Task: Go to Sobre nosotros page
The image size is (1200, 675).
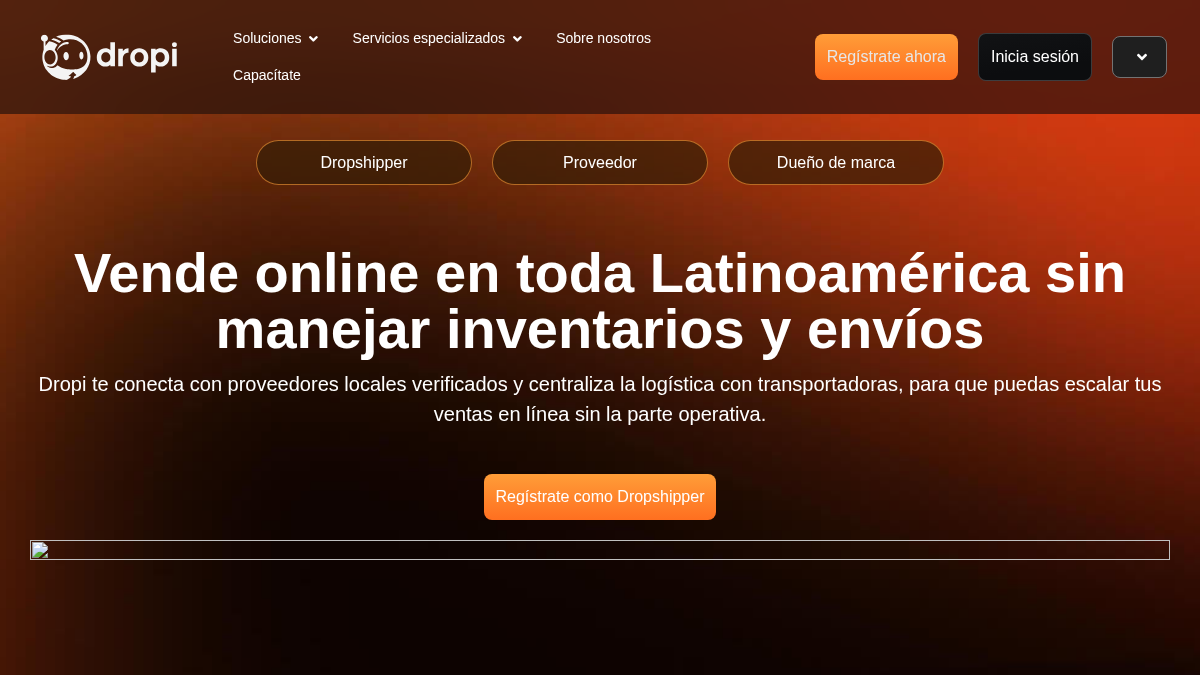Action: click(x=603, y=38)
